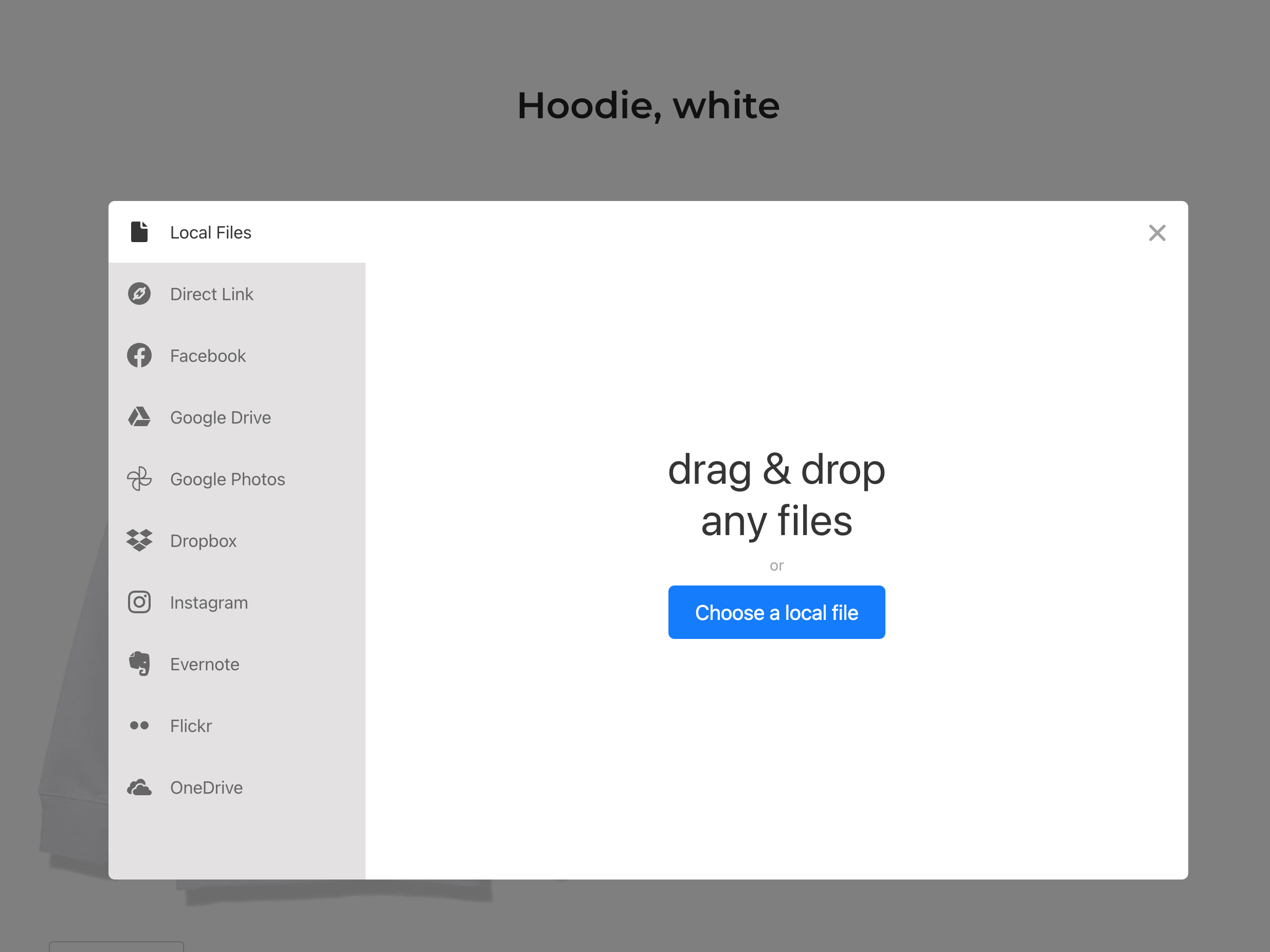Click the Dropbox logo icon
The image size is (1270, 952).
click(139, 541)
